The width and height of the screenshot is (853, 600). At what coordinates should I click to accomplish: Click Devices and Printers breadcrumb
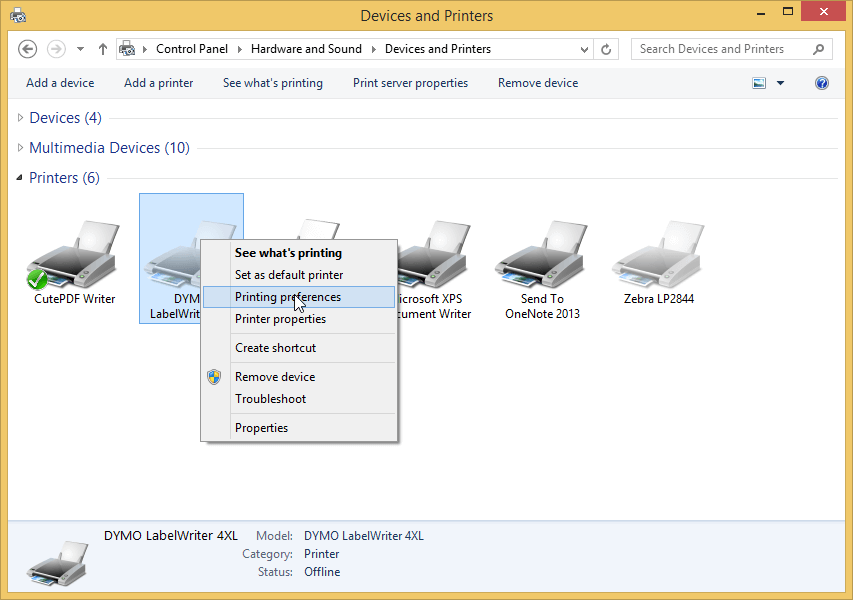pyautogui.click(x=438, y=49)
